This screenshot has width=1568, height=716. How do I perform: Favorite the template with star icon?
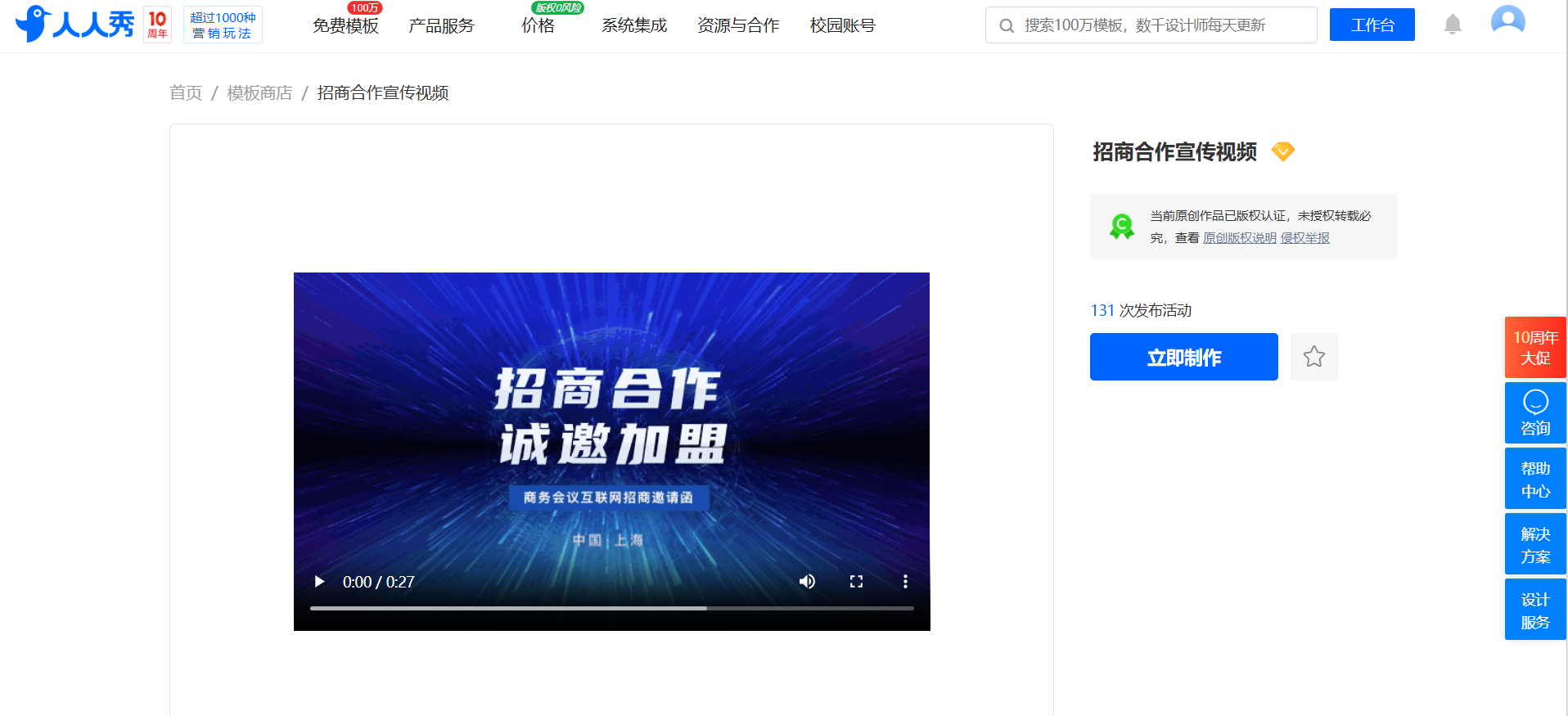(x=1314, y=357)
